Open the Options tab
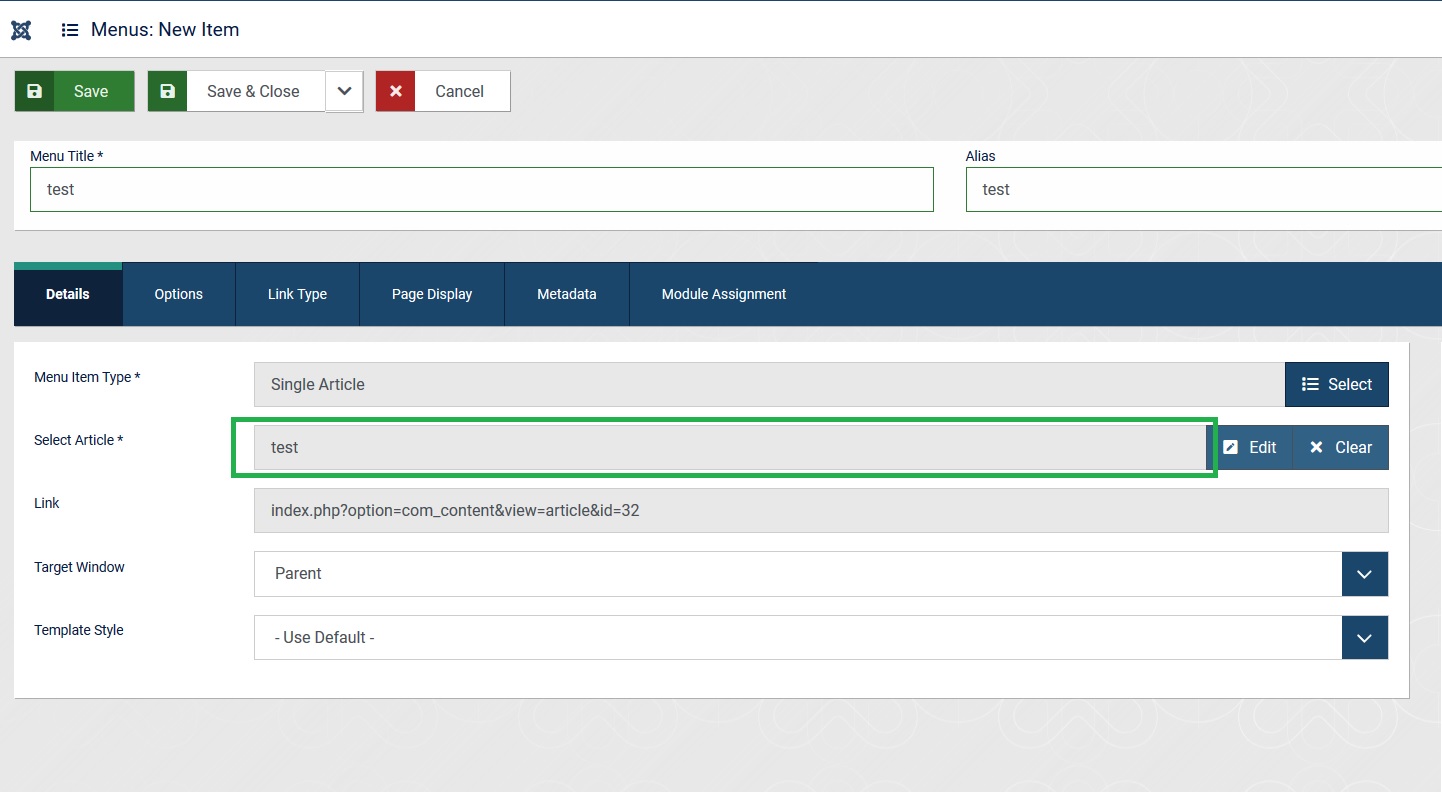1442x792 pixels. point(179,294)
